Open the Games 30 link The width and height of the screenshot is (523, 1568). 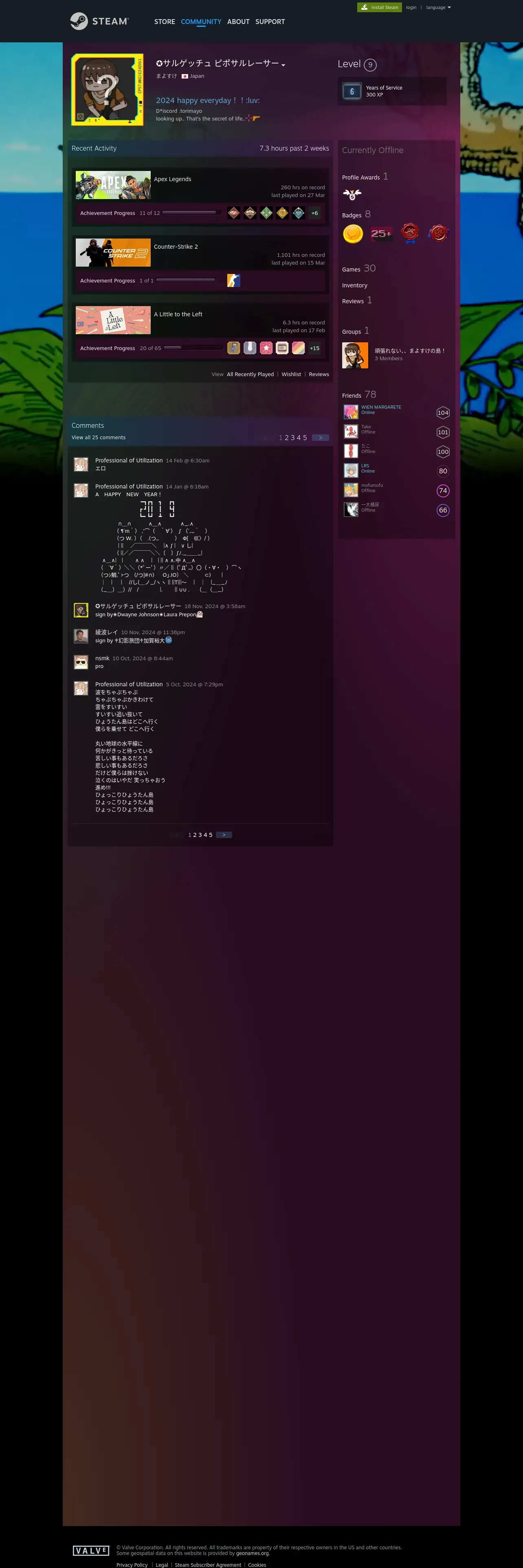click(x=358, y=268)
